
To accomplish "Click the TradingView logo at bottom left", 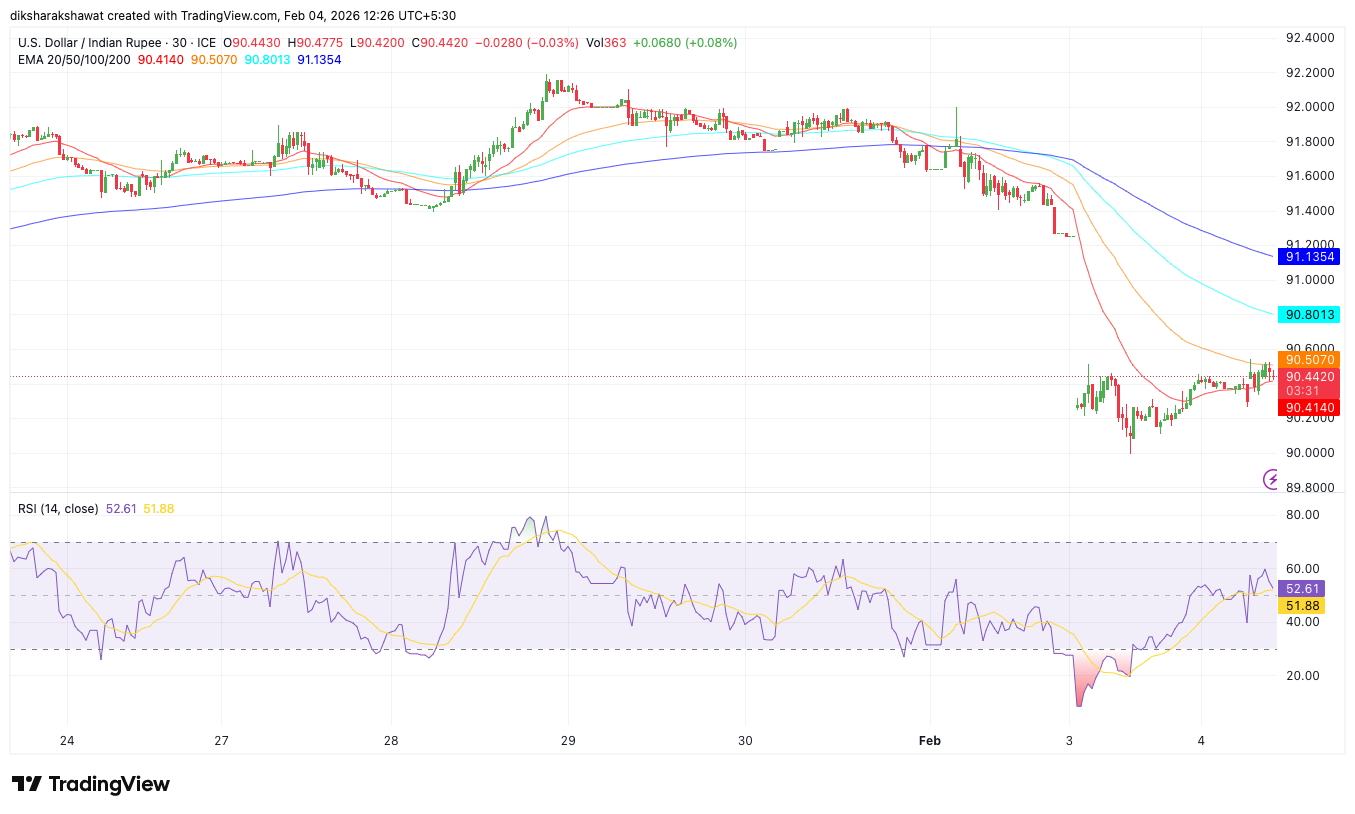I will 91,784.
